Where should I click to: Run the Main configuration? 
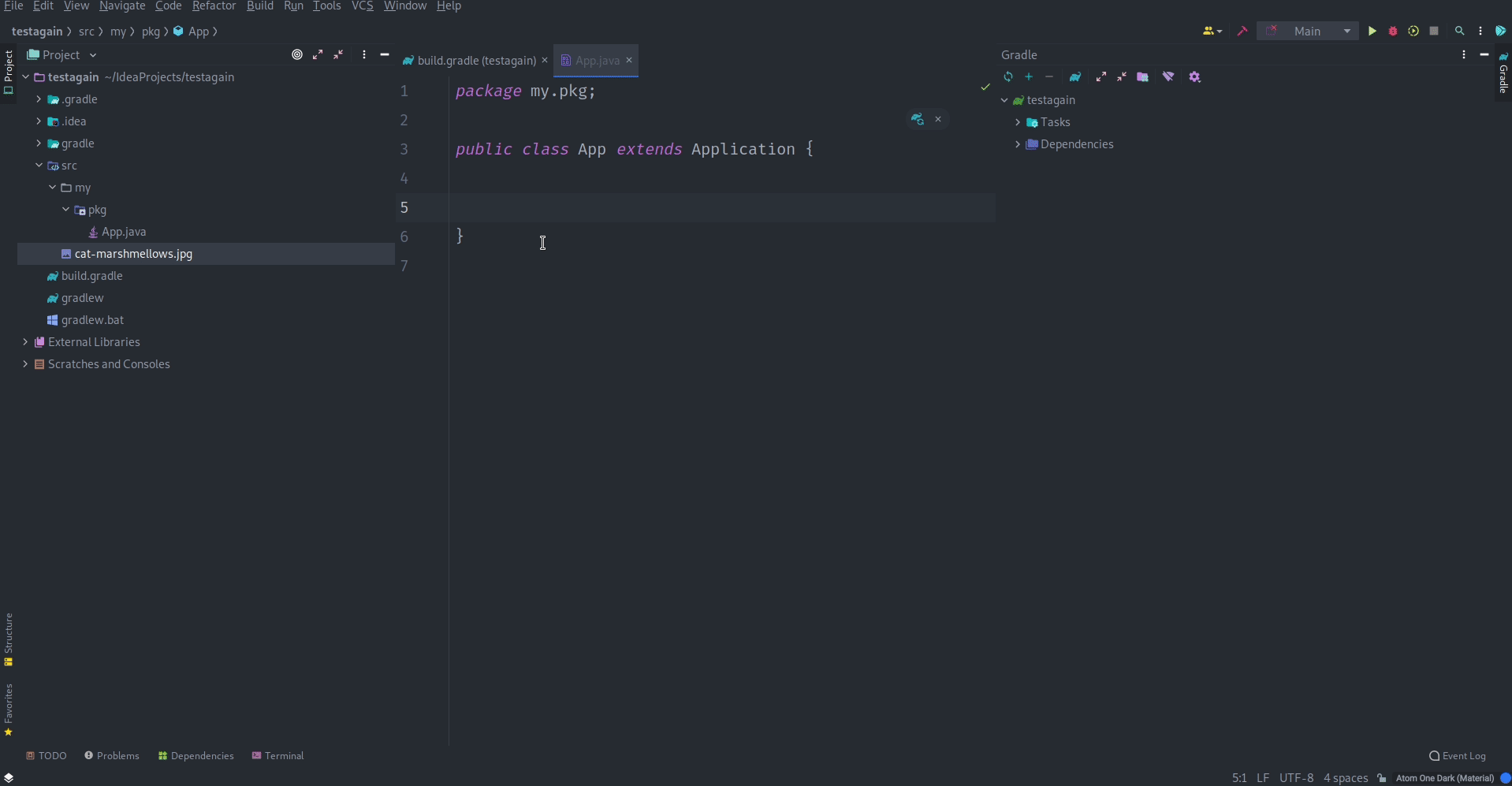pyautogui.click(x=1372, y=31)
